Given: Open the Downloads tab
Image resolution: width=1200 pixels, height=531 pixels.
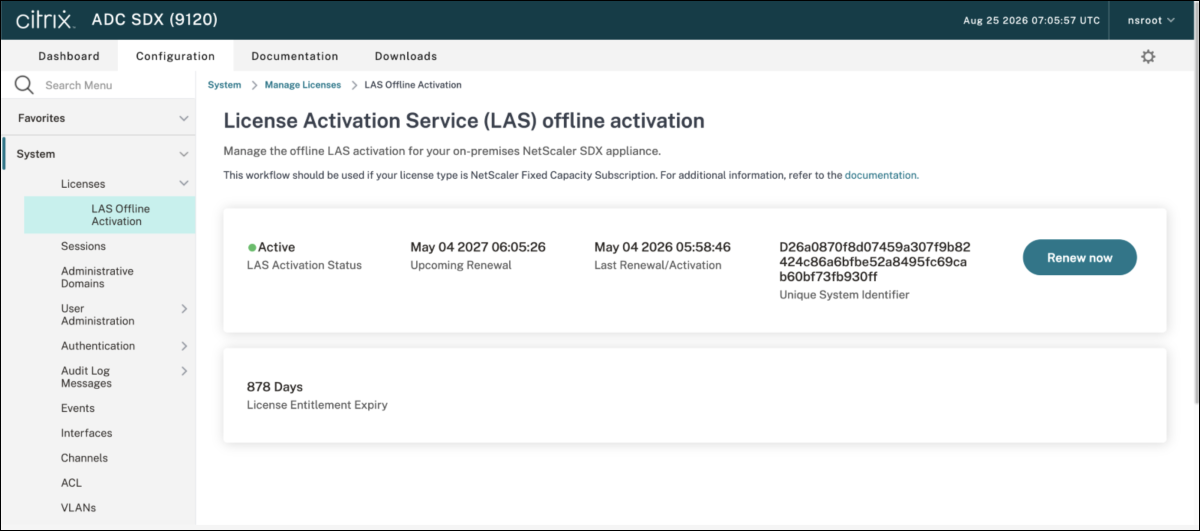Looking at the screenshot, I should (x=406, y=56).
